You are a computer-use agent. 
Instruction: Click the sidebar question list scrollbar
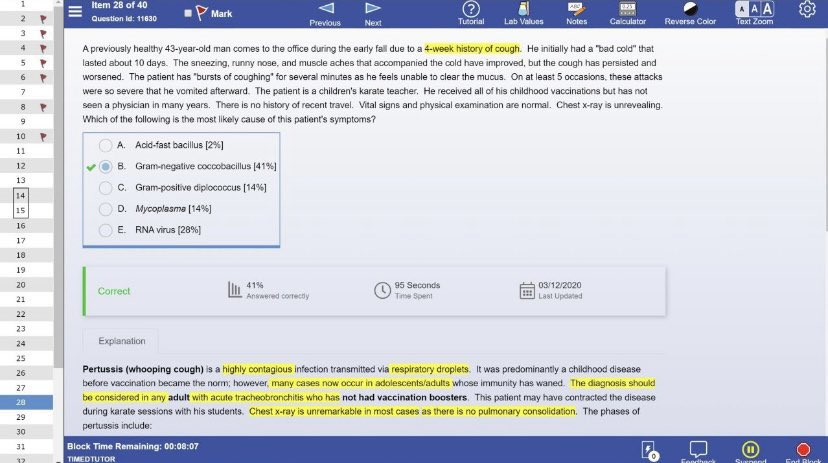(58, 185)
